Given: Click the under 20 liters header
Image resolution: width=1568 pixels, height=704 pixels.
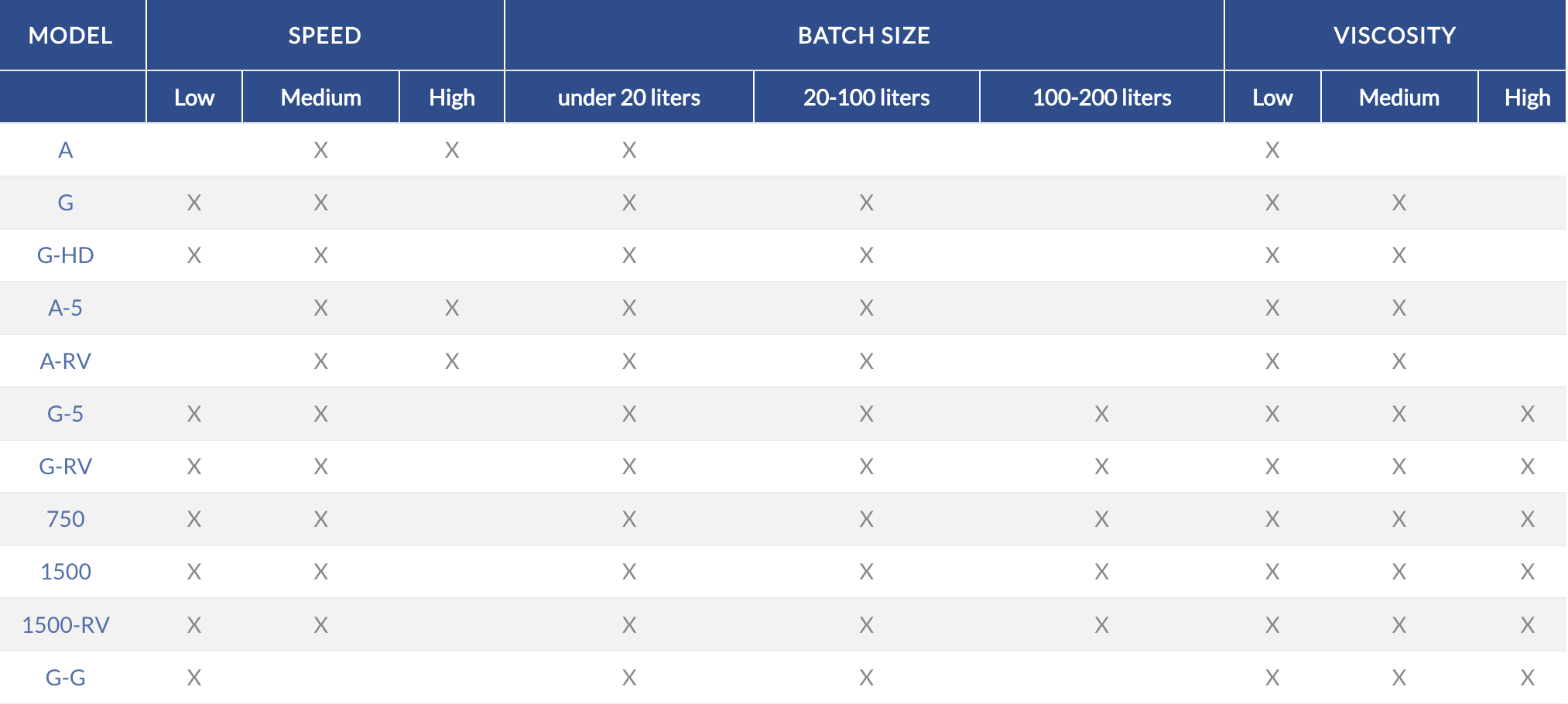Looking at the screenshot, I should [629, 97].
